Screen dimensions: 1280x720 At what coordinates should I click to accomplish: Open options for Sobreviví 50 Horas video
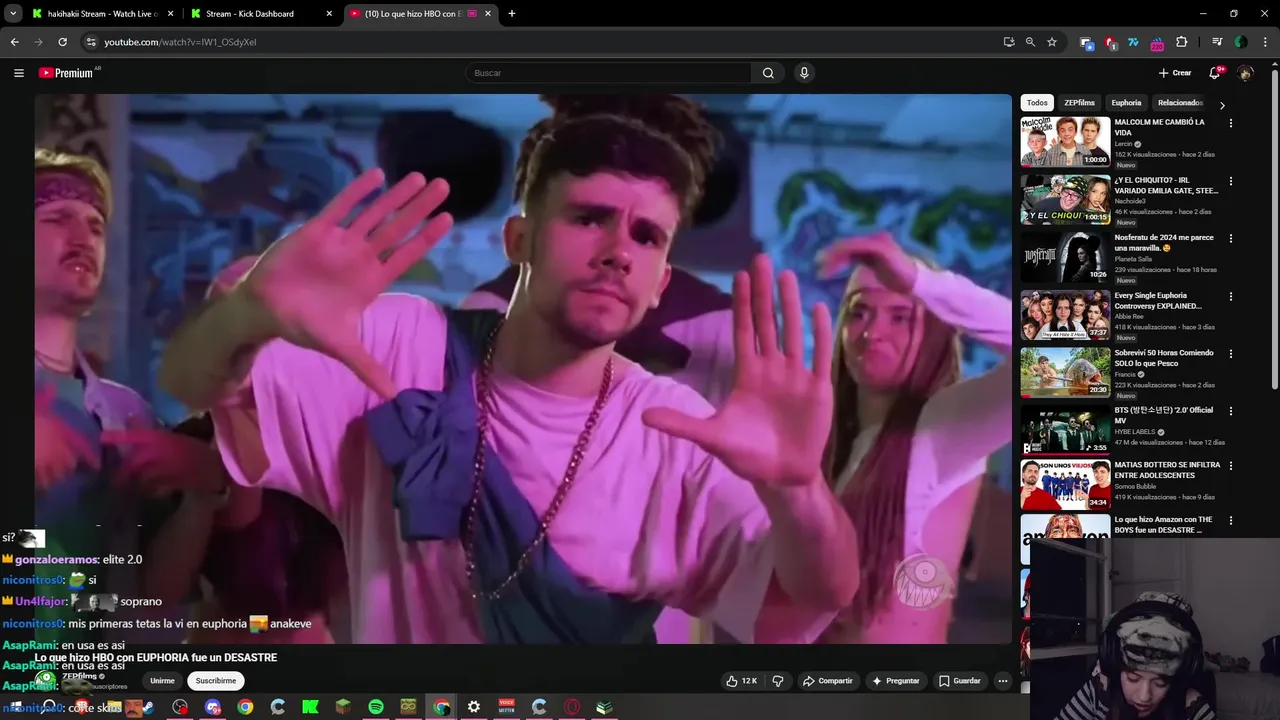click(1231, 354)
